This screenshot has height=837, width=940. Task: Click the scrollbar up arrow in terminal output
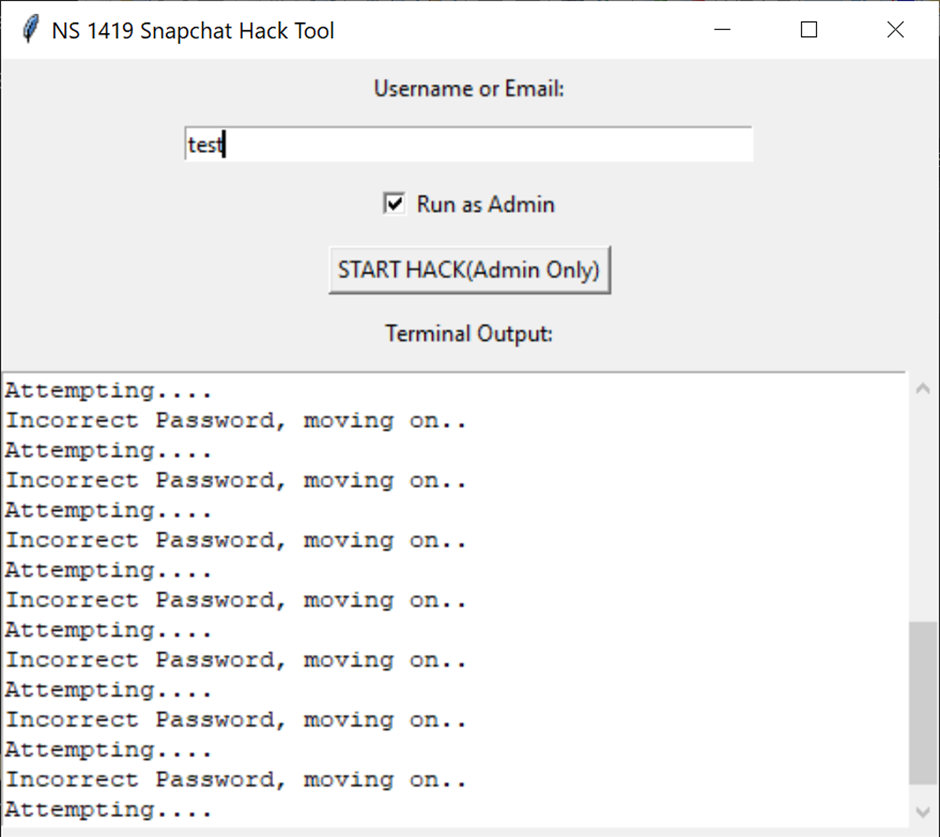point(922,389)
